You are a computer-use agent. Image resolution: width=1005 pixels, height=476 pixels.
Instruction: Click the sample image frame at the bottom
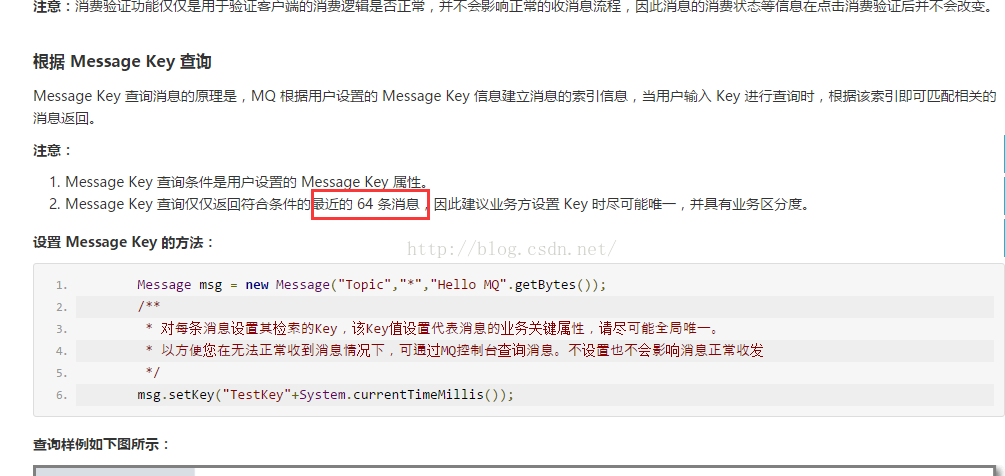point(519,471)
